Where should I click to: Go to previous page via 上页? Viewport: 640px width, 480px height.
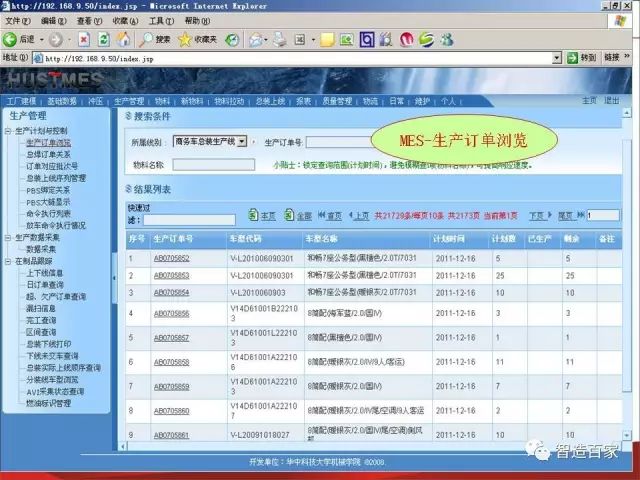[359, 216]
